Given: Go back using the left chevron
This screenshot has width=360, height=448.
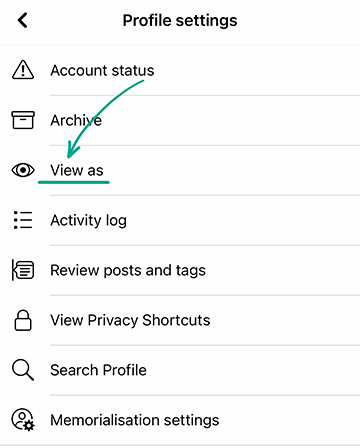Looking at the screenshot, I should coord(23,20).
